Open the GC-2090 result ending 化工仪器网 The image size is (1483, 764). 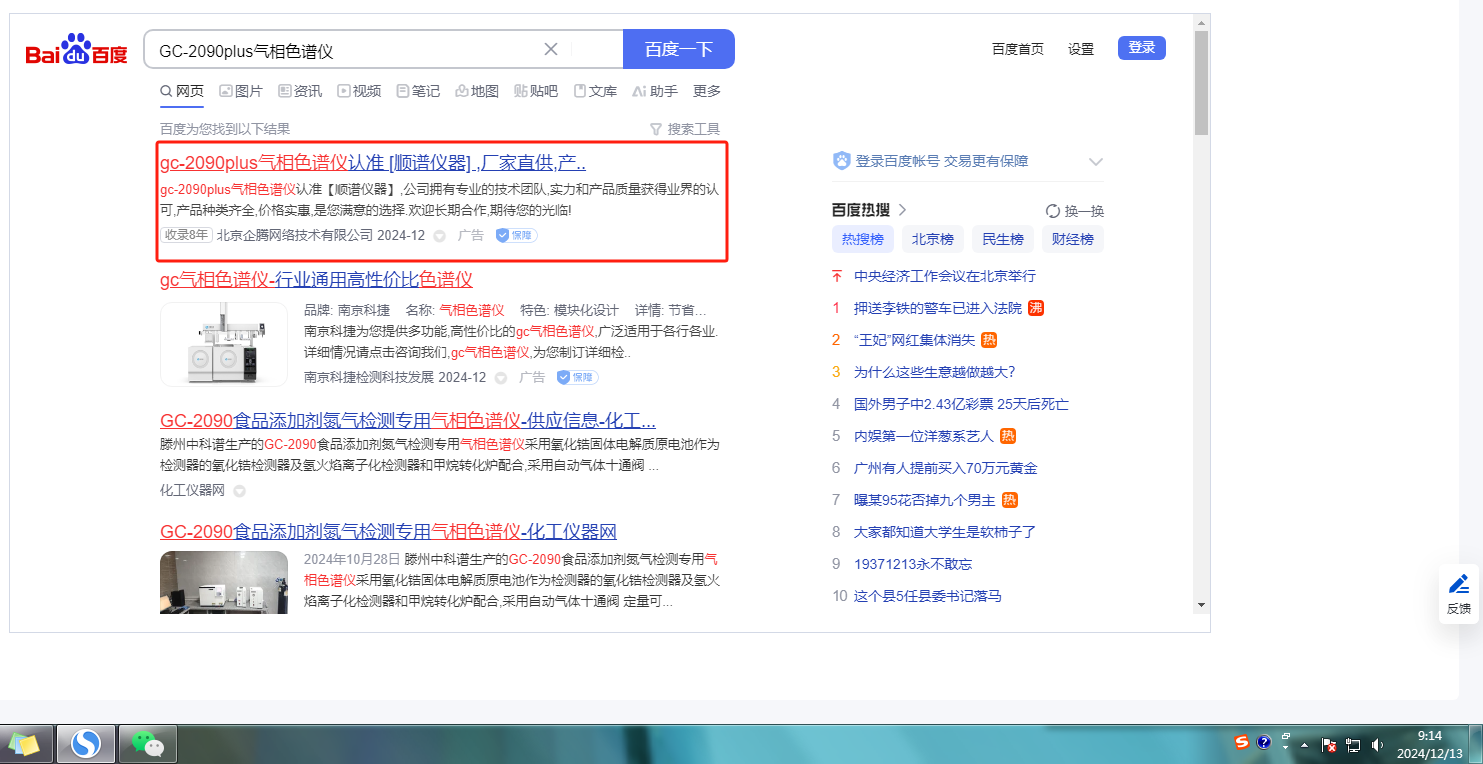(x=388, y=531)
